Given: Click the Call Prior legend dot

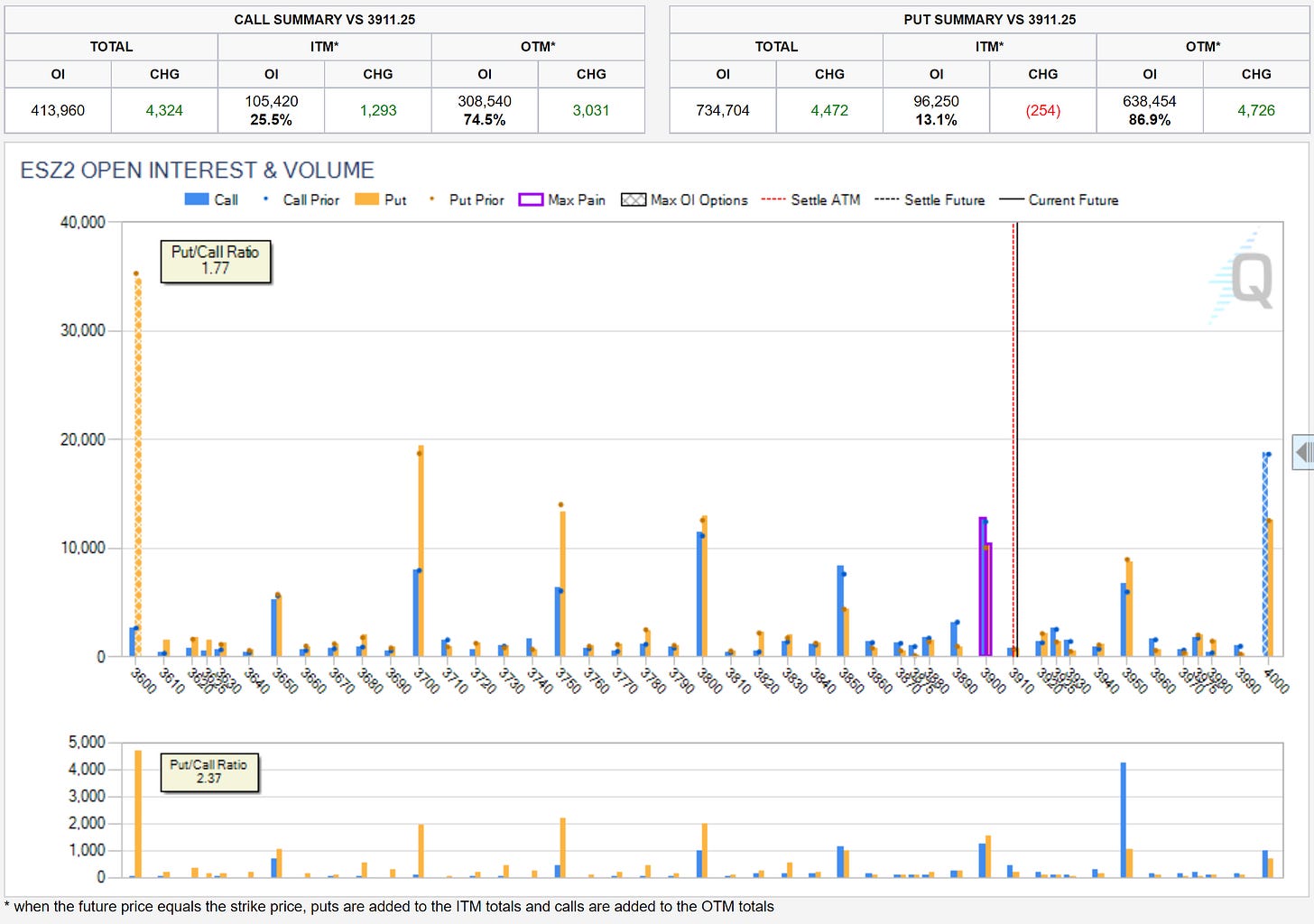Looking at the screenshot, I should coord(265,199).
